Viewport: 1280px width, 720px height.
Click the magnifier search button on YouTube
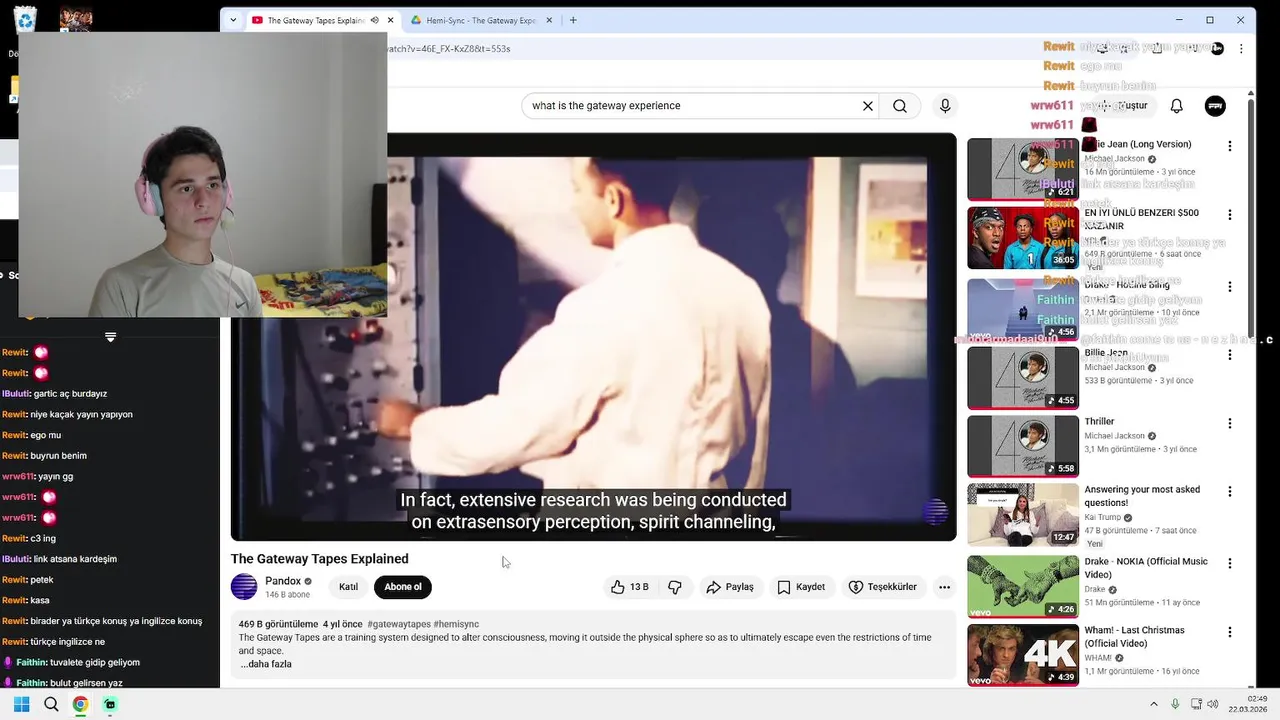(900, 106)
